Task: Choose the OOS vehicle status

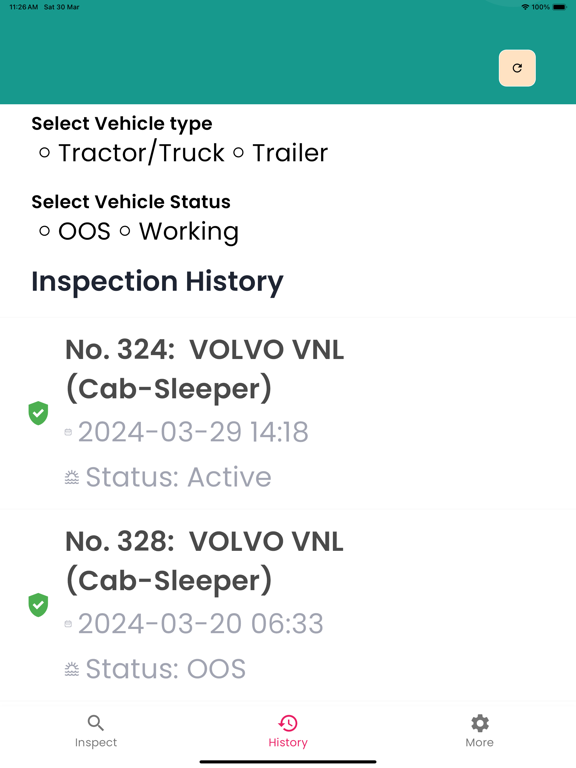Action: click(x=75, y=231)
